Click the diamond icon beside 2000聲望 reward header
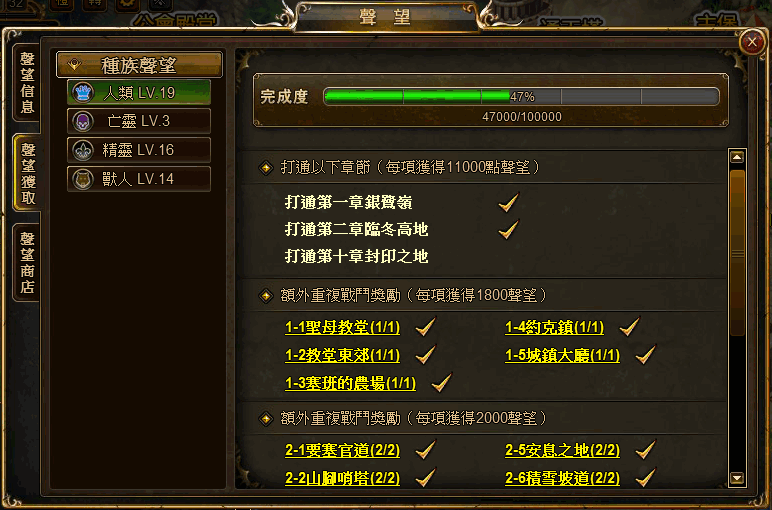The image size is (772, 510). click(x=266, y=418)
